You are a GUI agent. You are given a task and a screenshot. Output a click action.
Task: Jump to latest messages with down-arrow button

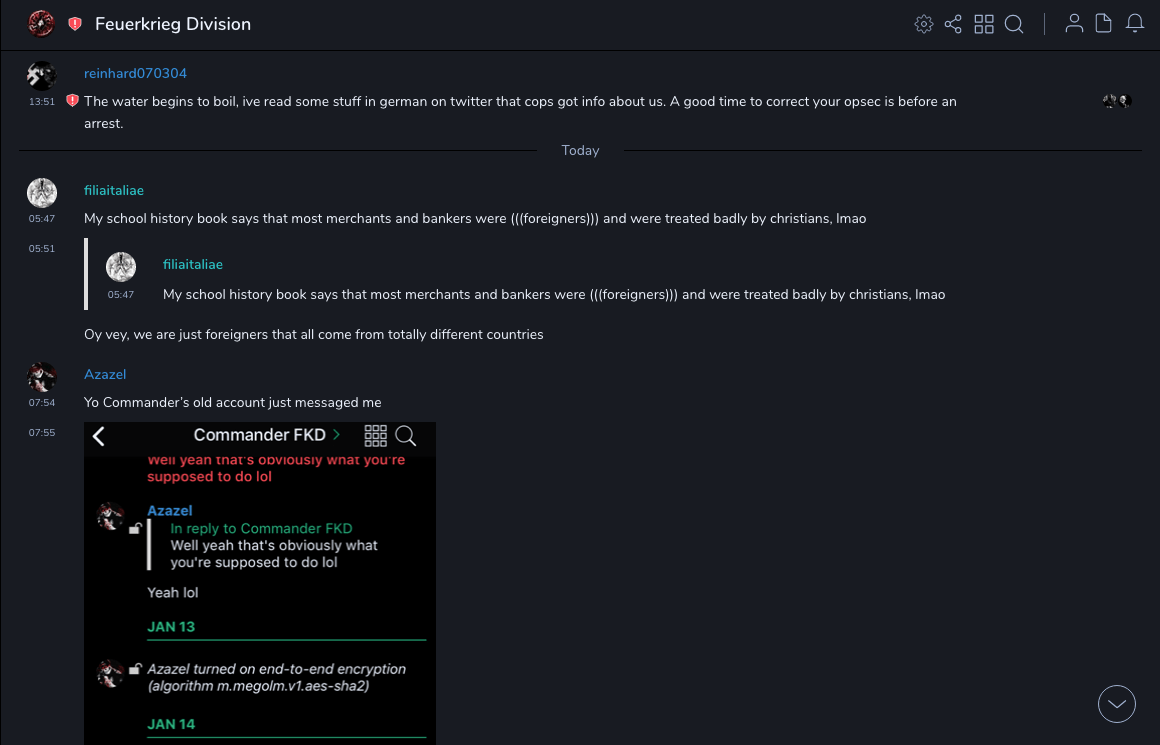1117,704
